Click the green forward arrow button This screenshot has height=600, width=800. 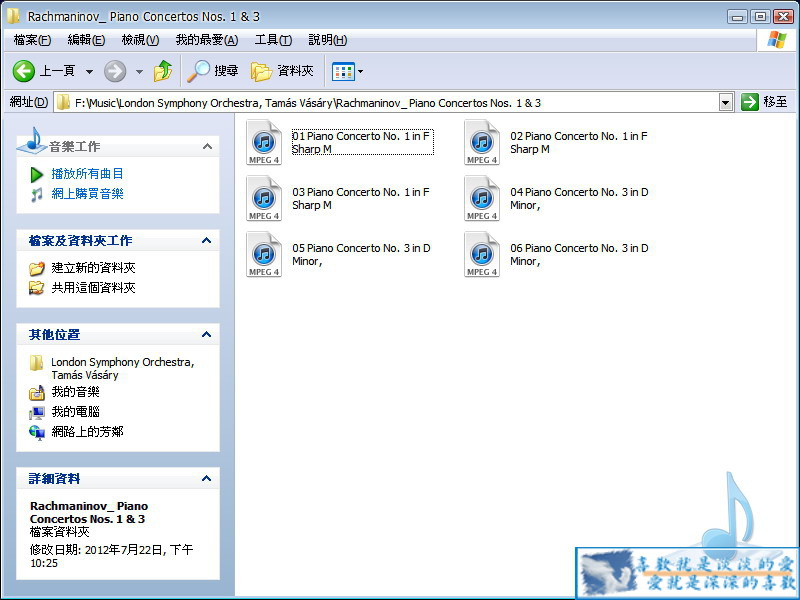pyautogui.click(x=115, y=71)
